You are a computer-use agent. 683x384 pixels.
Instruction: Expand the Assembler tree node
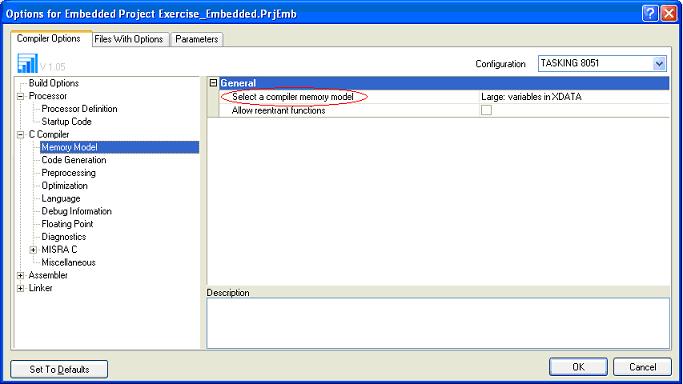[20, 276]
